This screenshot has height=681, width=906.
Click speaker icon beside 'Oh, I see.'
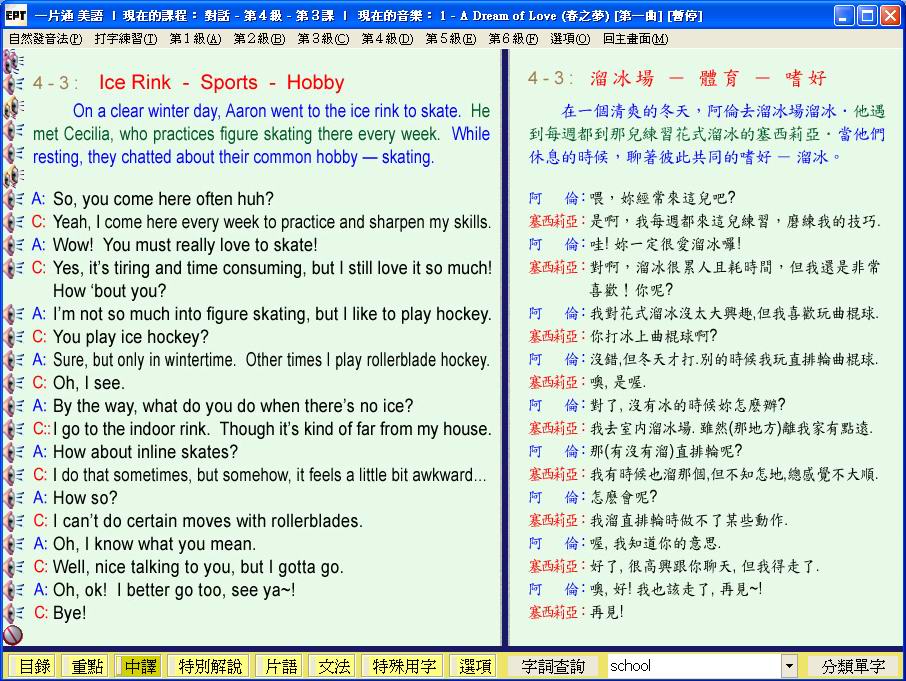14,383
